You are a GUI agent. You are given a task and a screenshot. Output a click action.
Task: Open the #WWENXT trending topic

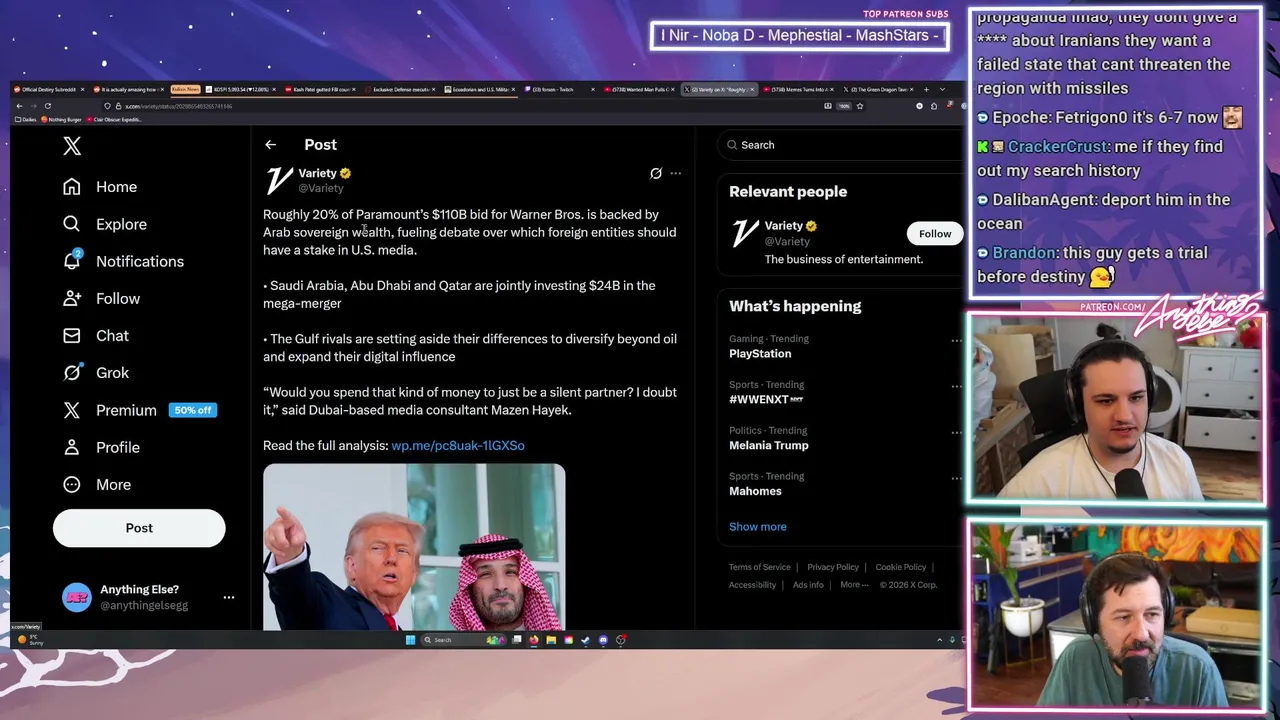tap(766, 399)
